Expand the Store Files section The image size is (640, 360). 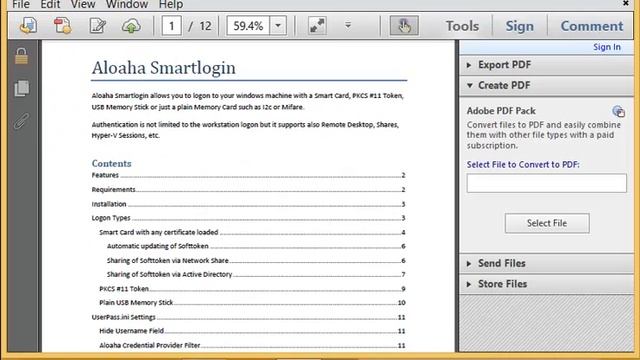[x=546, y=284]
